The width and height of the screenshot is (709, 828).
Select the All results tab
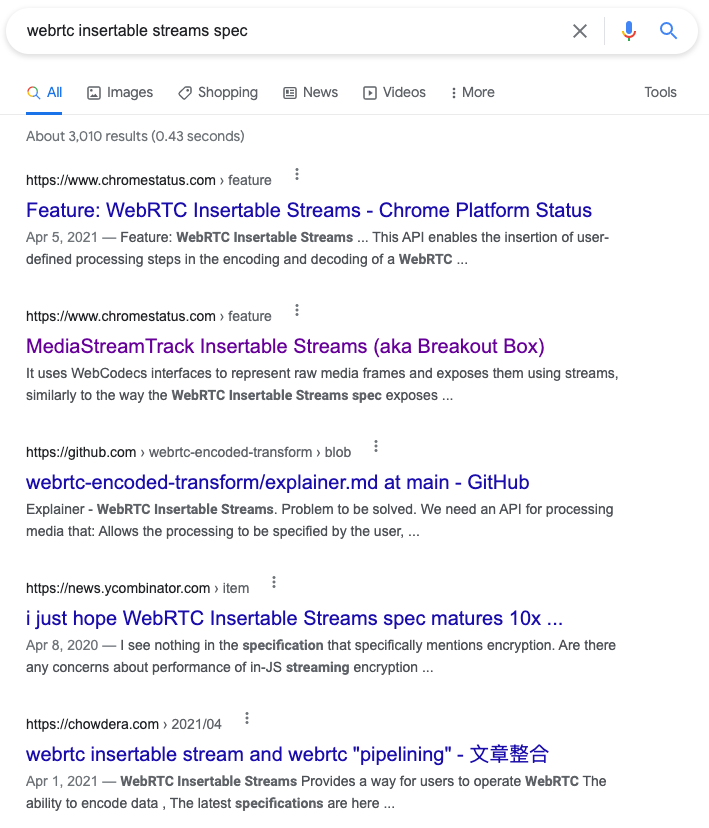point(44,93)
